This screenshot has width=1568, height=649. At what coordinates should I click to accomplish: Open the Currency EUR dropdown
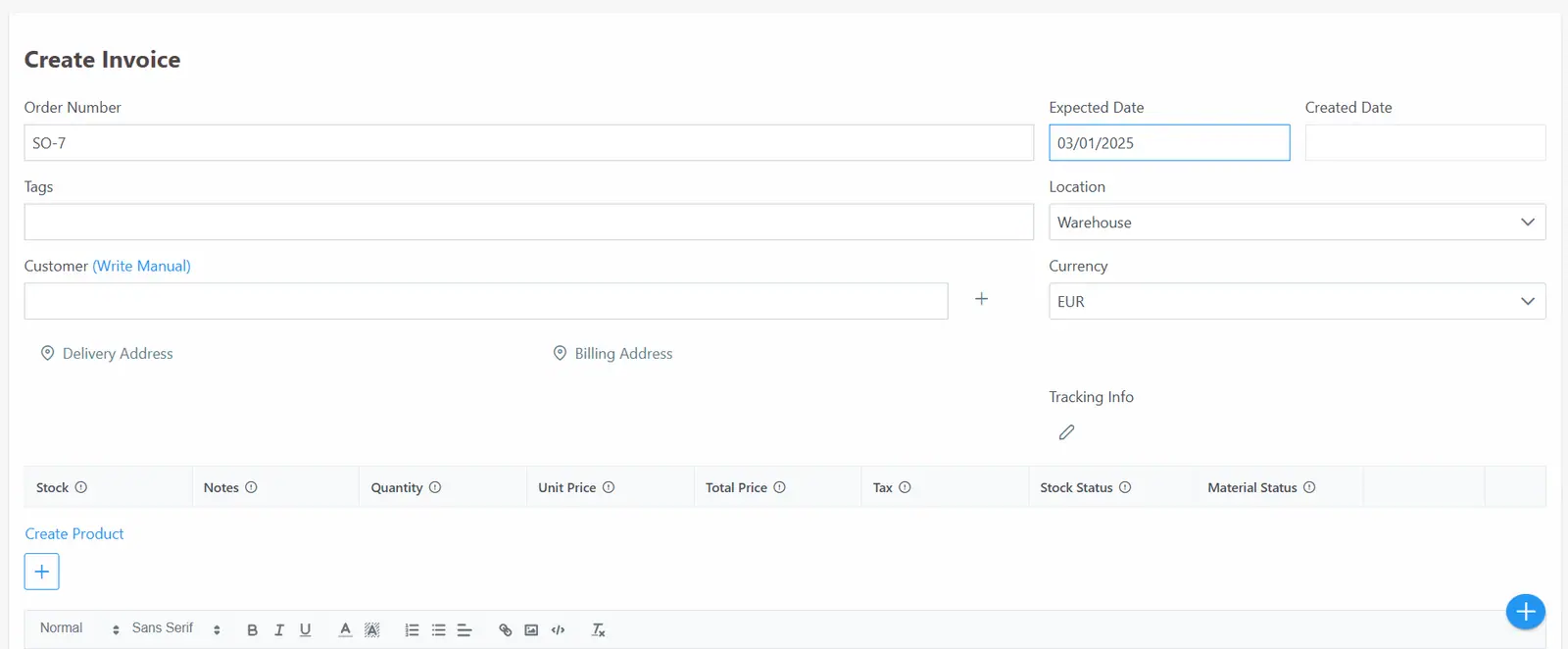(x=1298, y=302)
